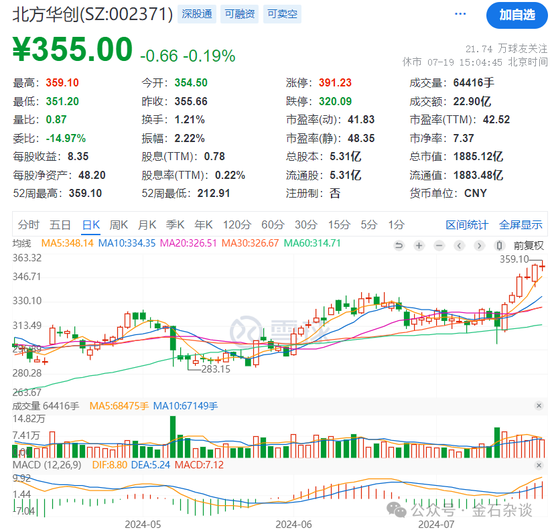Click the 359.10 high price marker on chart
The height and width of the screenshot is (532, 550).
click(514, 259)
